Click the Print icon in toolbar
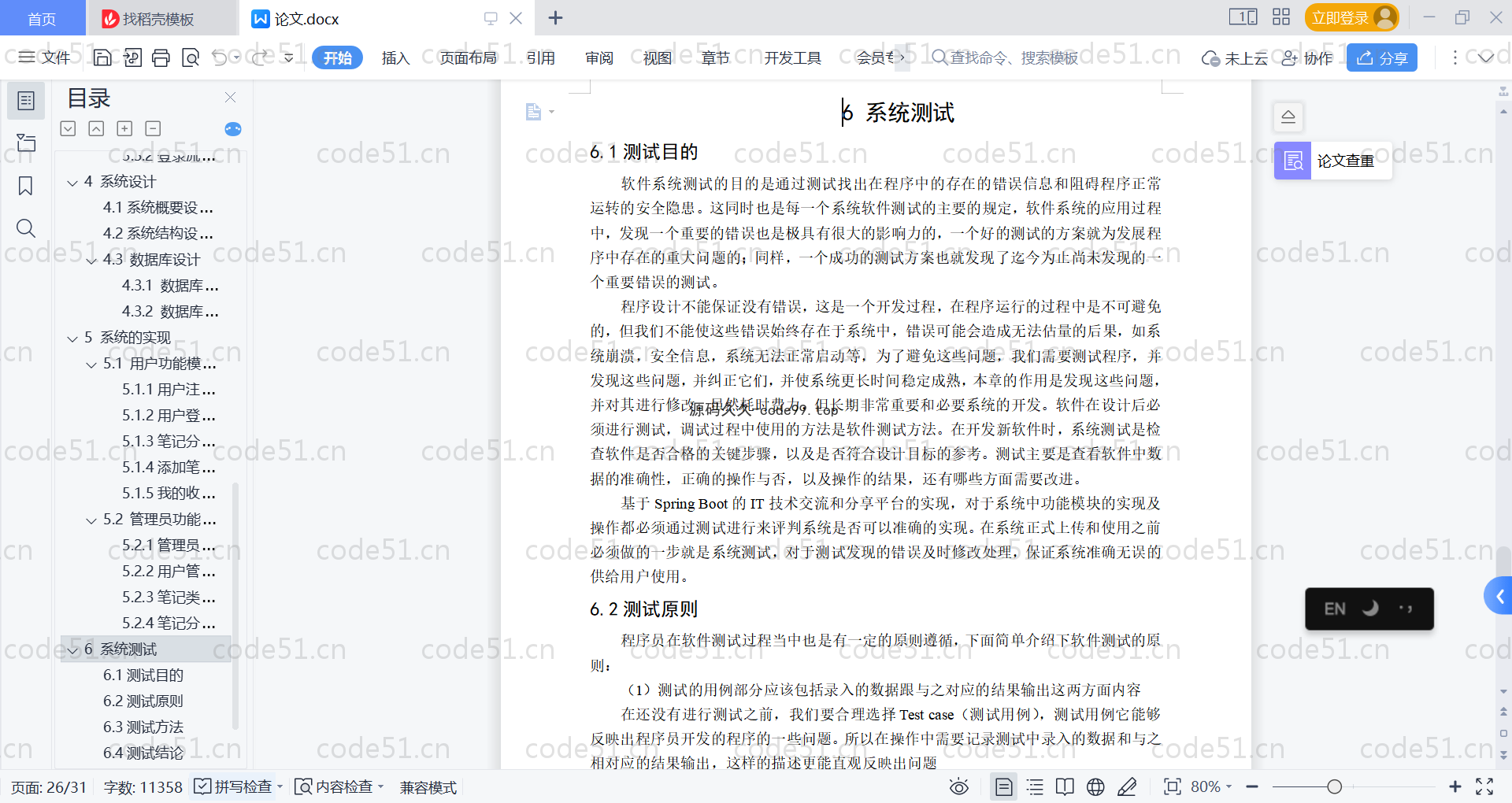Screen dimensions: 1512x803 [x=161, y=57]
